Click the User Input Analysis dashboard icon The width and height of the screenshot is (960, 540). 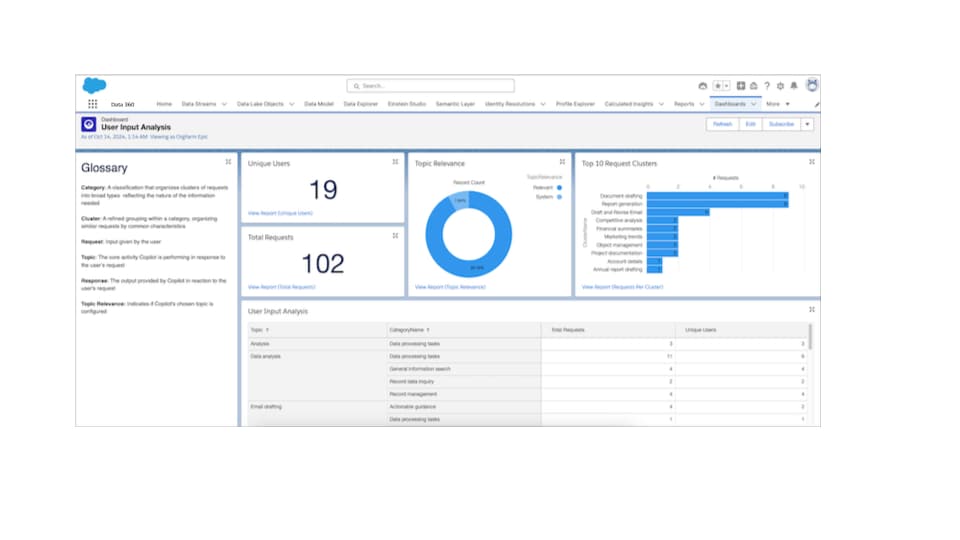[89, 124]
